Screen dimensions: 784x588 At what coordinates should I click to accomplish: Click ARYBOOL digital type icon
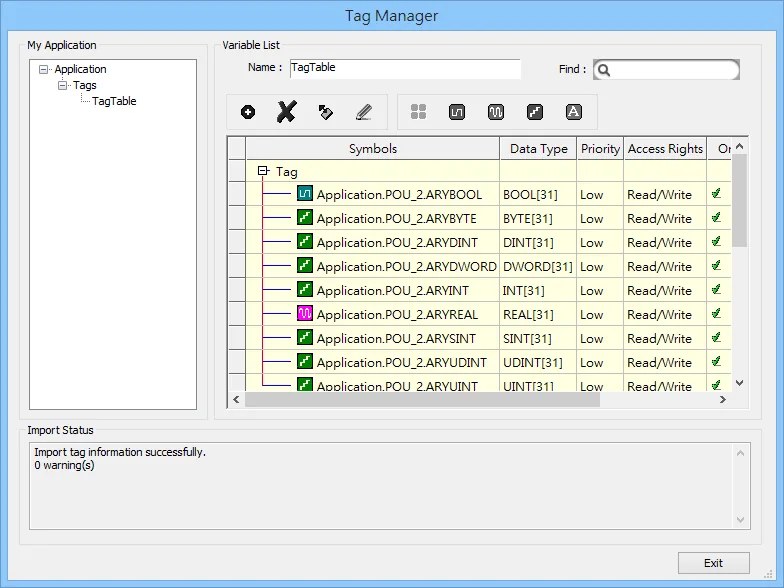304,193
